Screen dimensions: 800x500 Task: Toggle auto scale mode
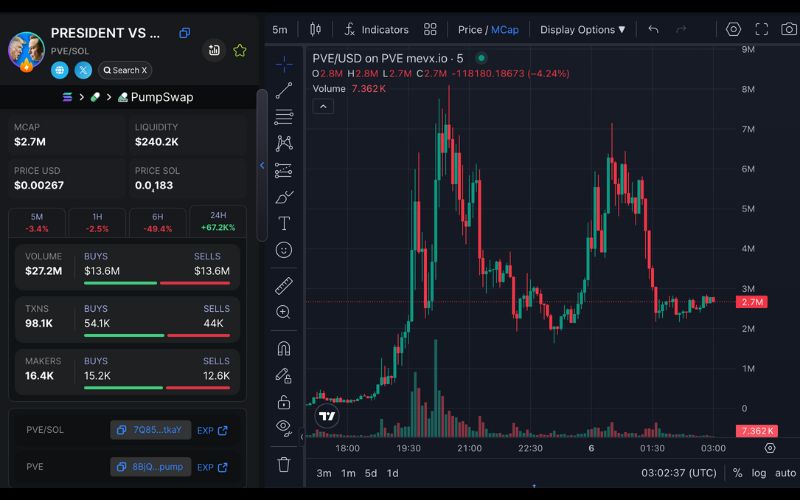click(785, 473)
